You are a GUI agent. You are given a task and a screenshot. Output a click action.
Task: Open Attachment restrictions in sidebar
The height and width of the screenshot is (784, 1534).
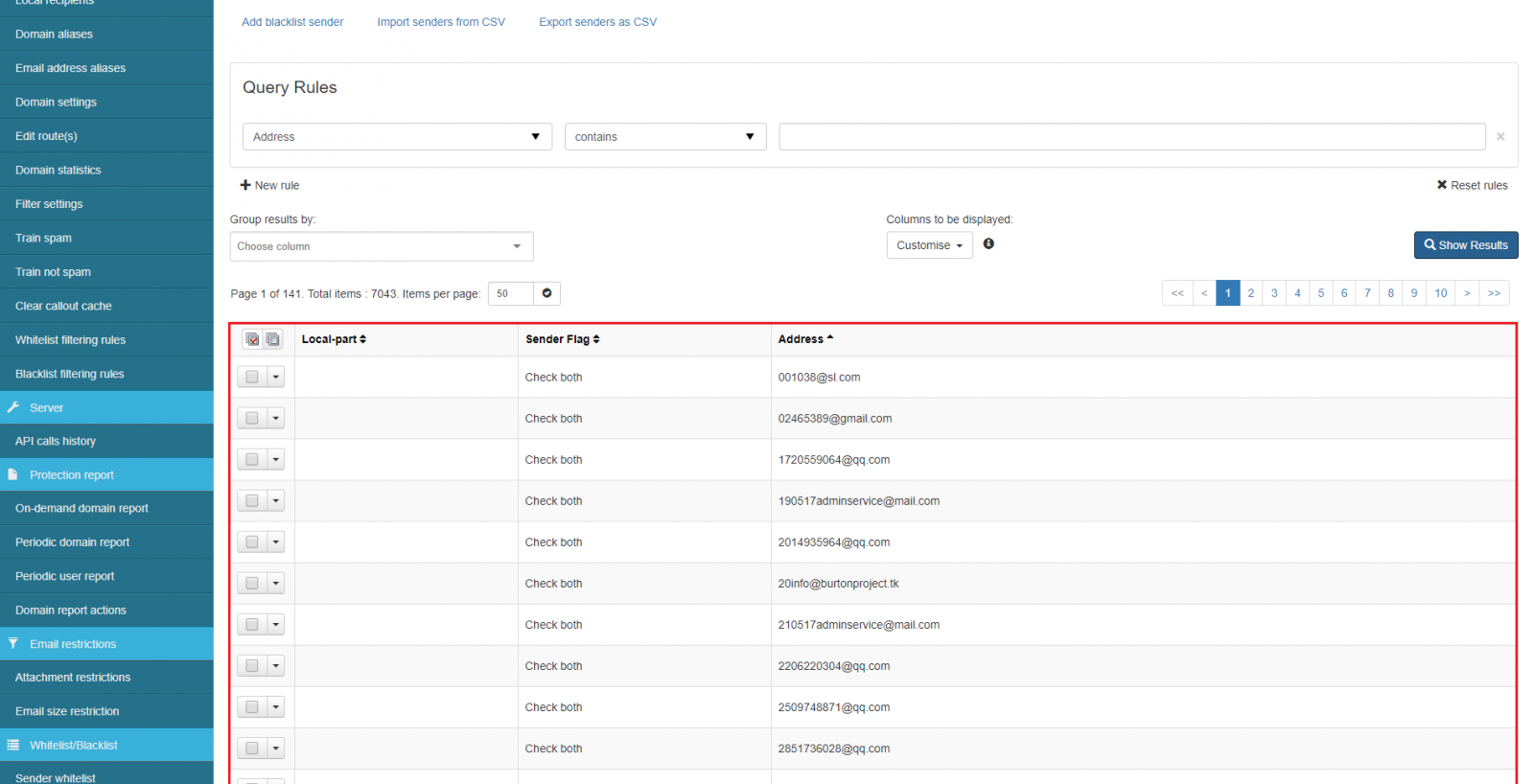[106, 678]
